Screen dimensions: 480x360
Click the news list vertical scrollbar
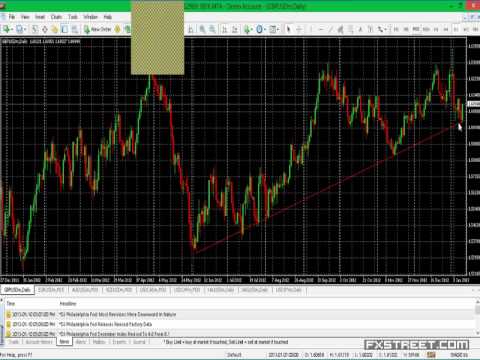click(x=477, y=317)
